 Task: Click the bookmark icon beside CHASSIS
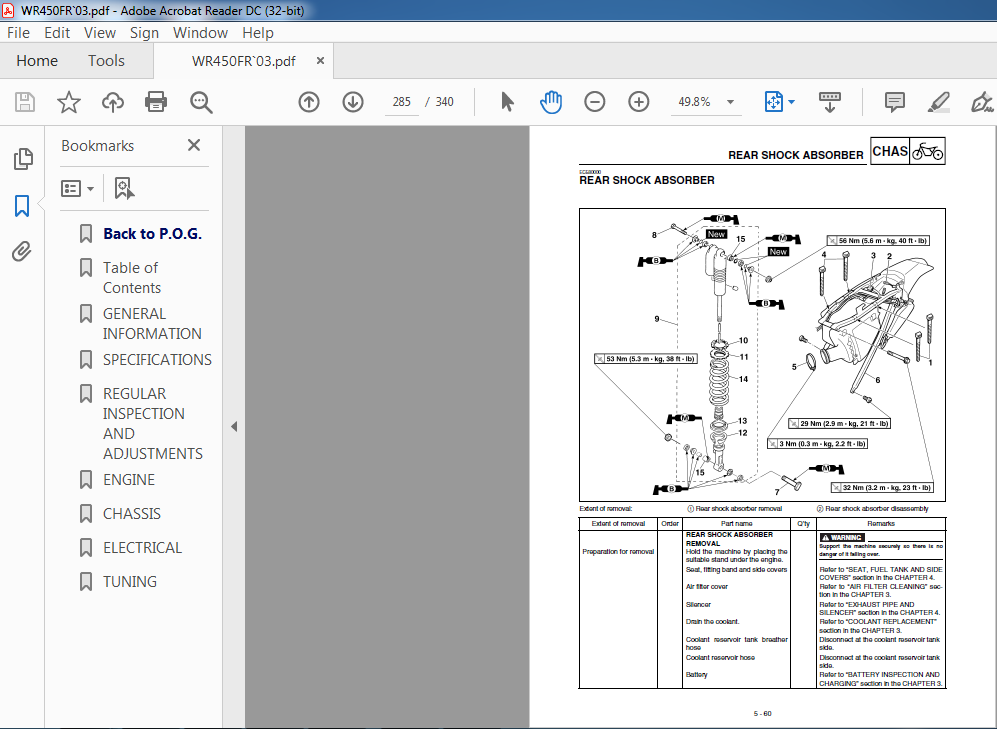point(86,514)
